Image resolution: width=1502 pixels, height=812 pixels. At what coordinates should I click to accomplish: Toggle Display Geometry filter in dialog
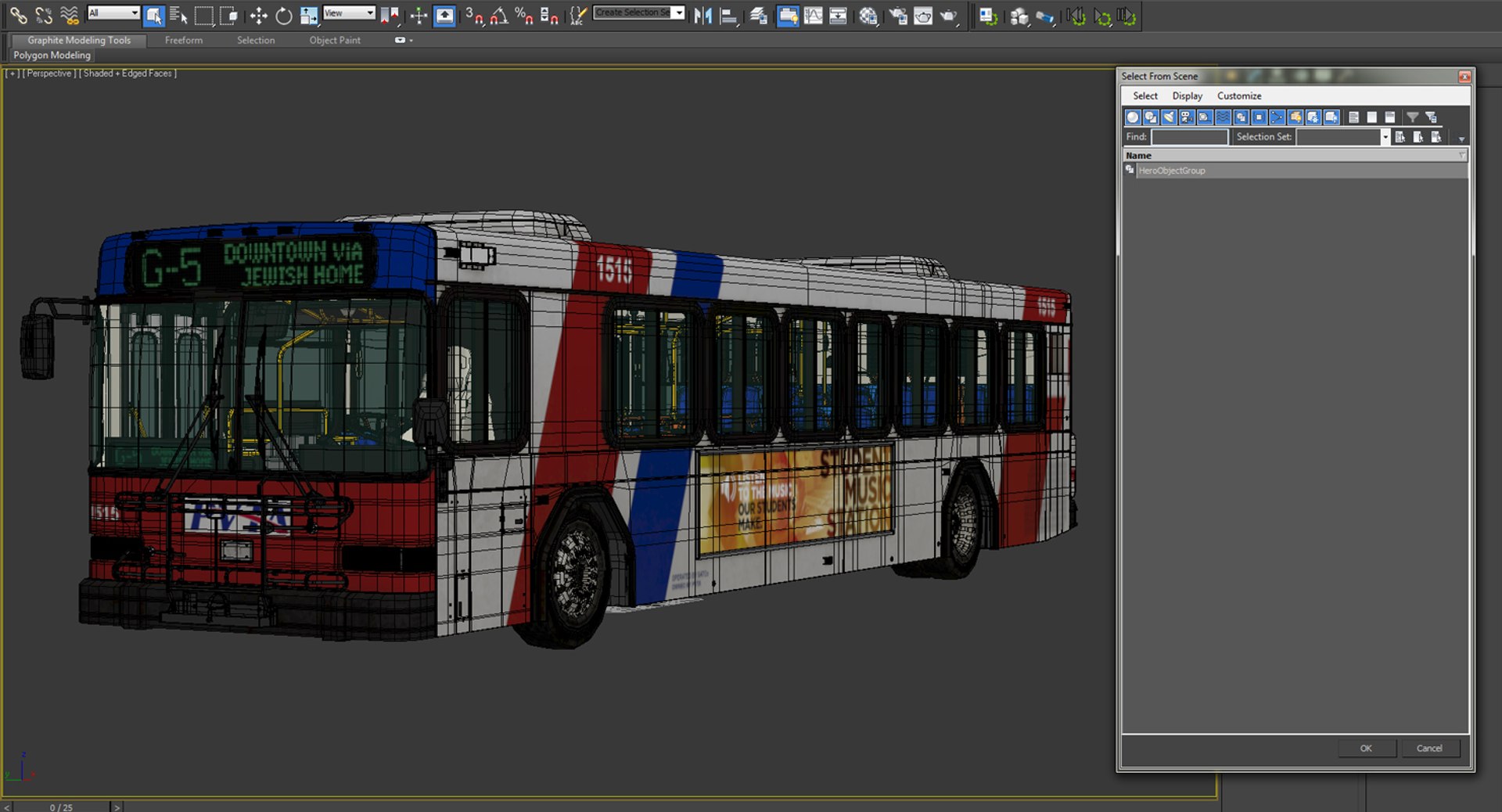[1133, 117]
